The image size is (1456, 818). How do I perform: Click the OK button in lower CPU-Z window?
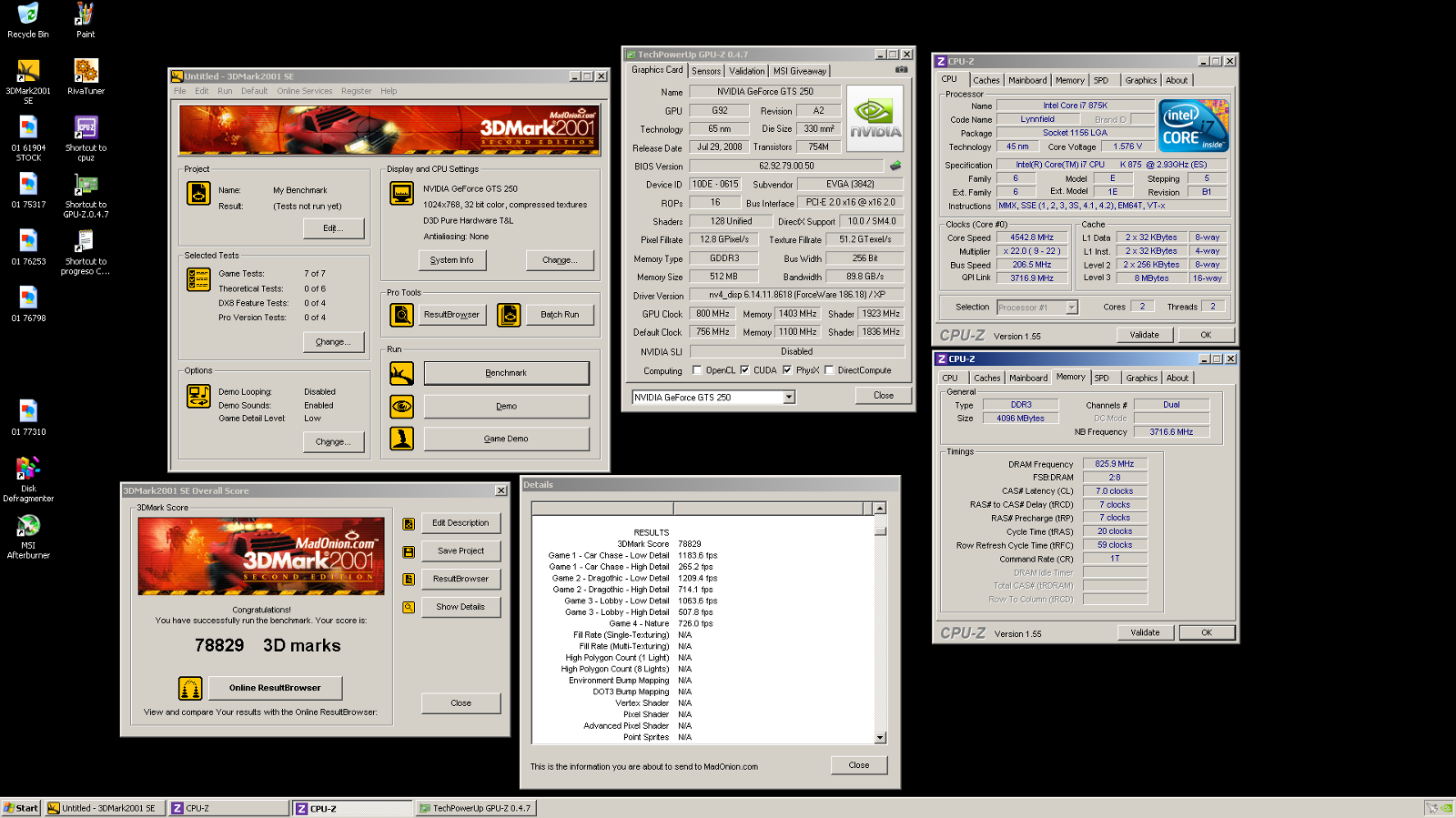(1207, 632)
